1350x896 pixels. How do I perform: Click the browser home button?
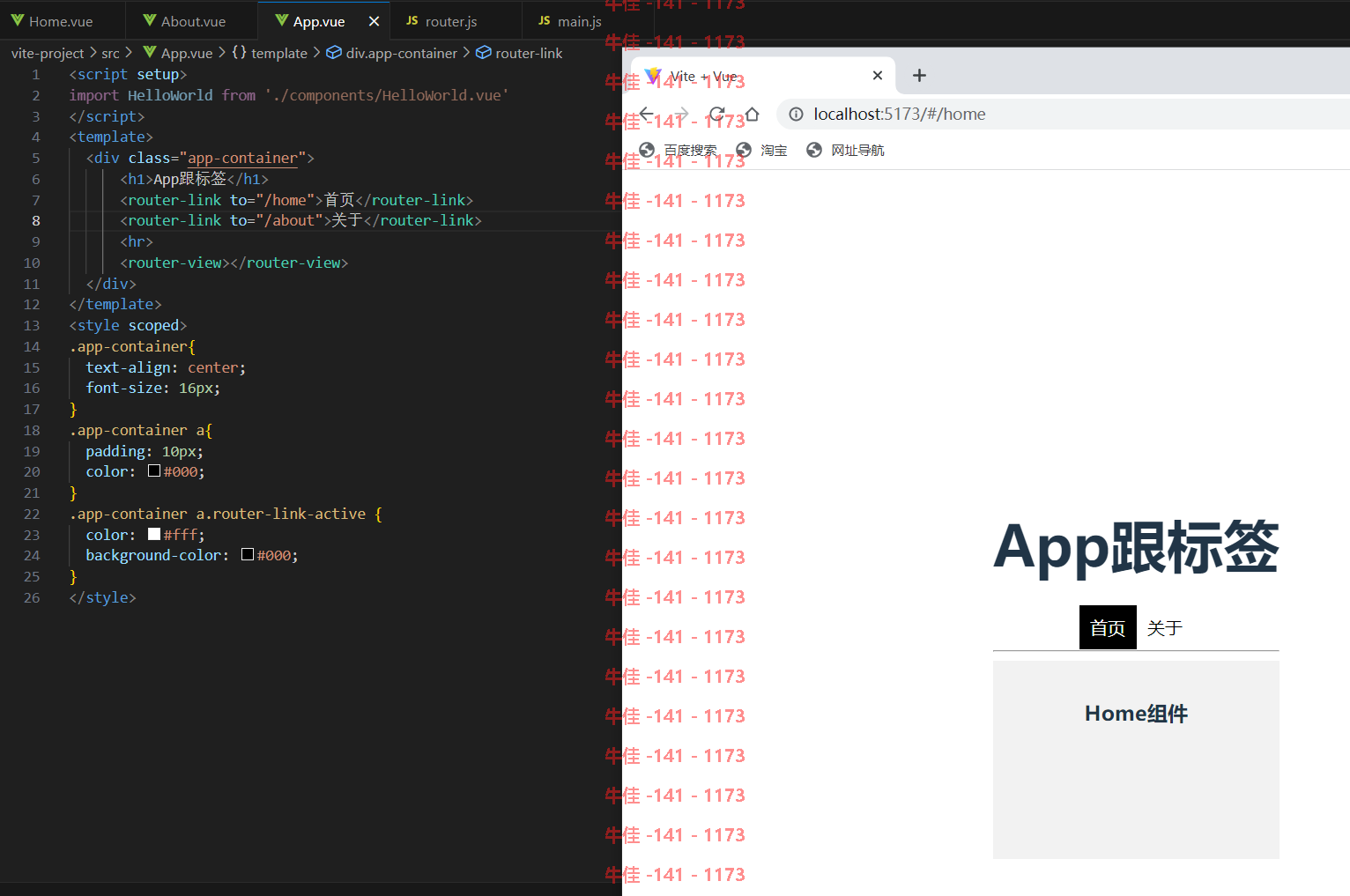(x=752, y=114)
